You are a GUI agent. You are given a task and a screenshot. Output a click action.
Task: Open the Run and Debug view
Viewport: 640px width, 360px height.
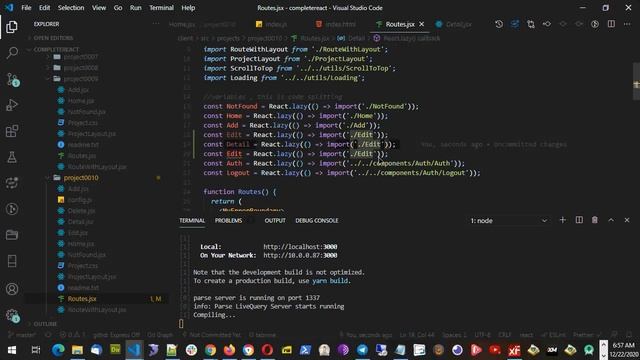click(x=12, y=105)
